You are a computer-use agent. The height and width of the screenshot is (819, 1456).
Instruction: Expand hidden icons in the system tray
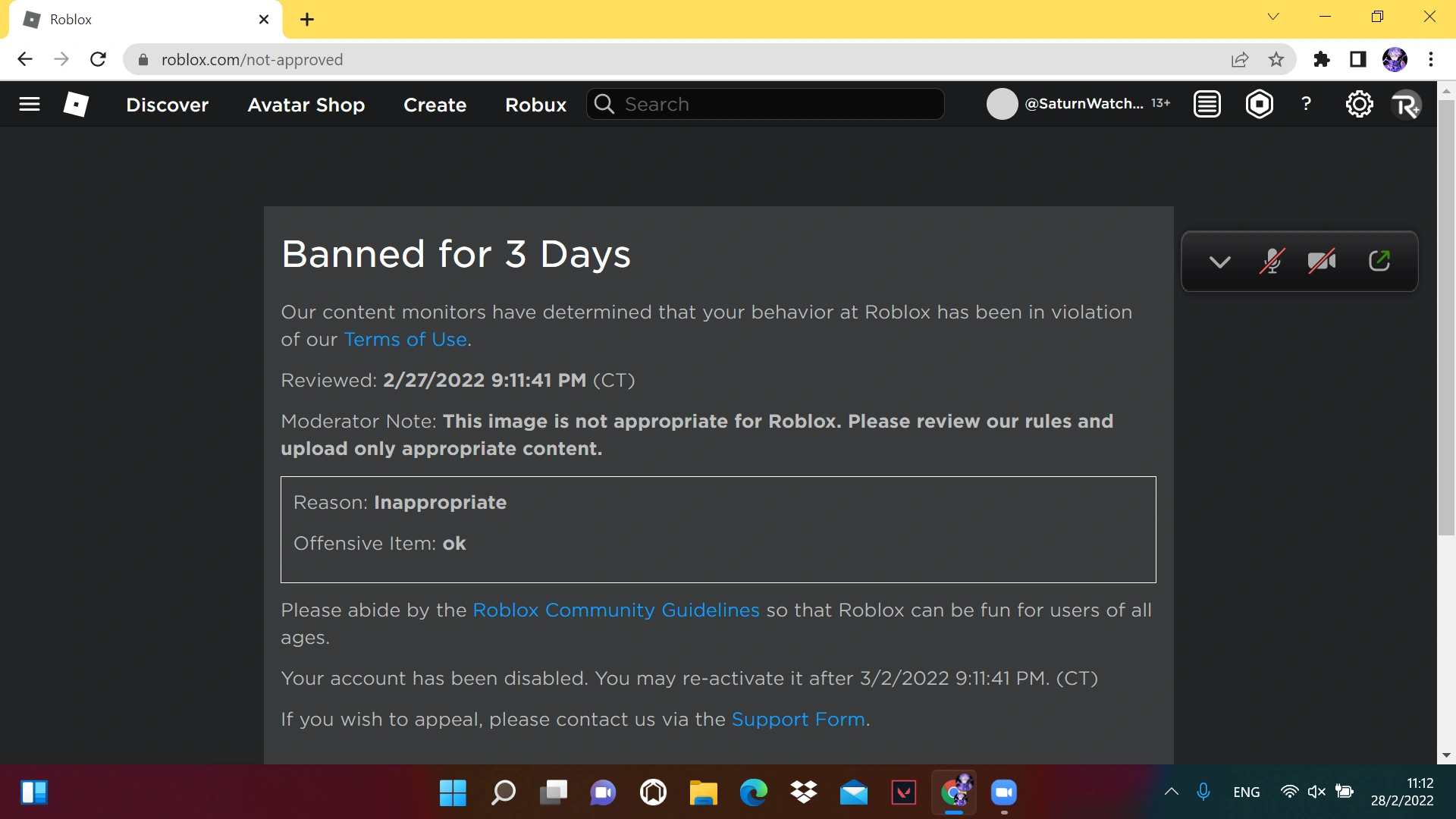1172,792
